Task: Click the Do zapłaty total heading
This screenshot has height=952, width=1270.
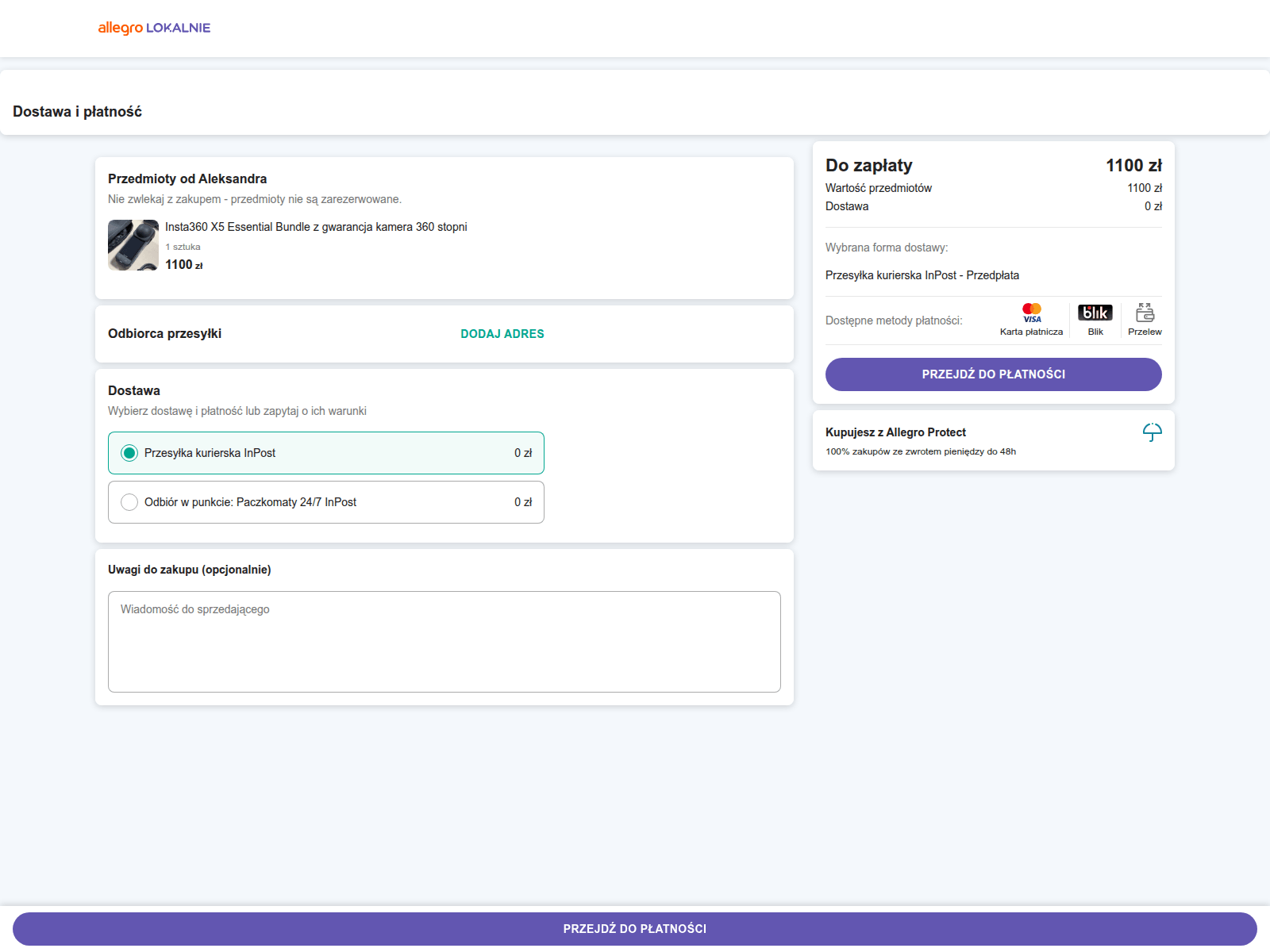Action: [x=869, y=166]
